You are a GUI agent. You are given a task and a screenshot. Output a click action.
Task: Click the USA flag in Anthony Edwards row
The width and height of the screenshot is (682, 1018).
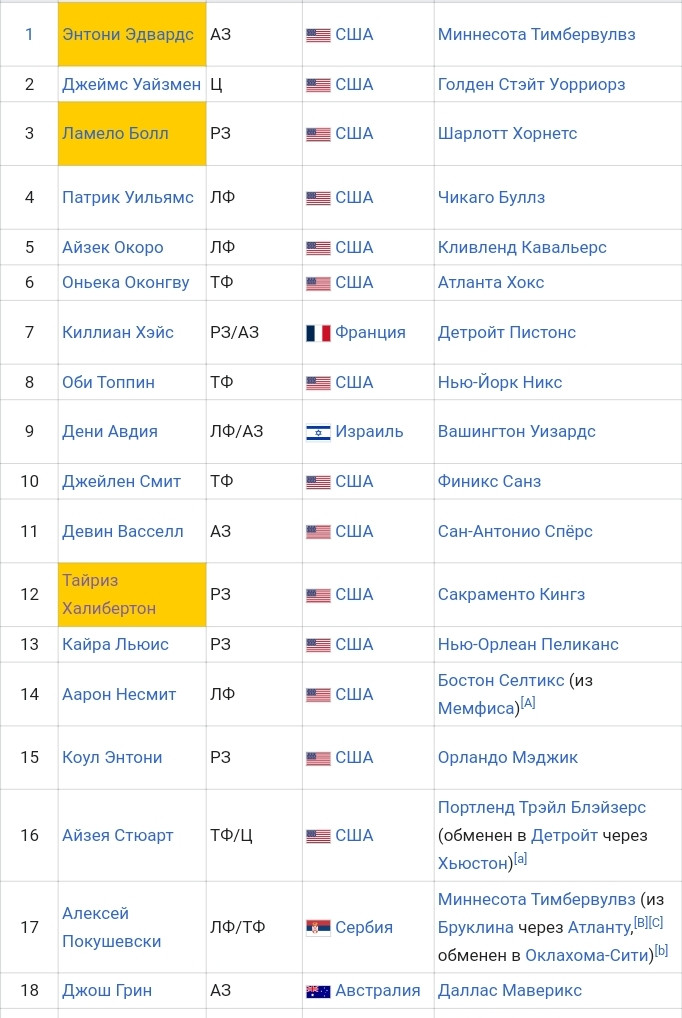pyautogui.click(x=318, y=35)
